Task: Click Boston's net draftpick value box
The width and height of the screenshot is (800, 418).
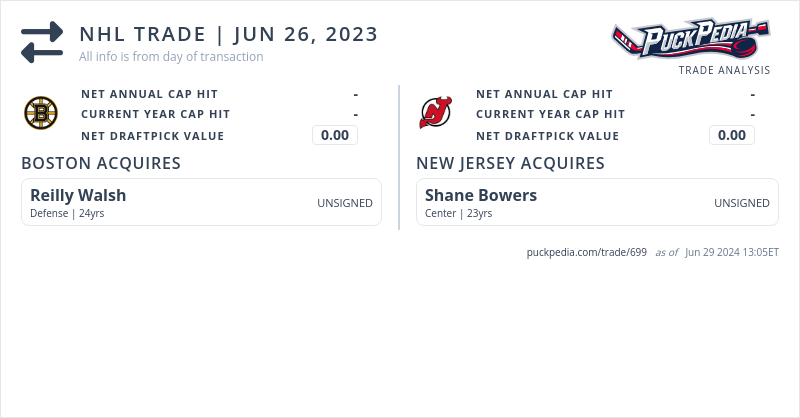Action: pos(335,136)
